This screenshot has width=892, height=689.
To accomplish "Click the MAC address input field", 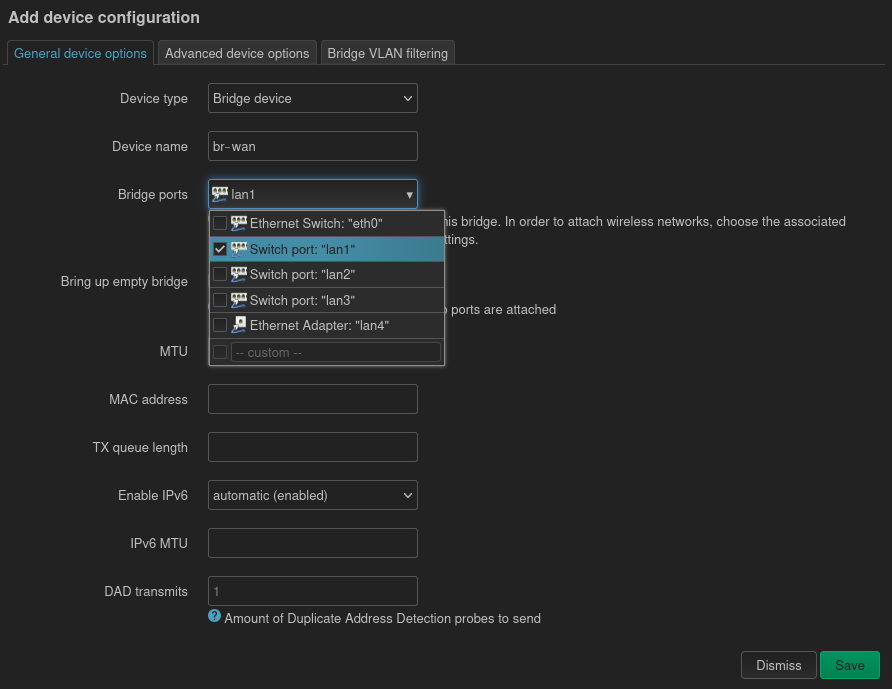I will point(312,399).
